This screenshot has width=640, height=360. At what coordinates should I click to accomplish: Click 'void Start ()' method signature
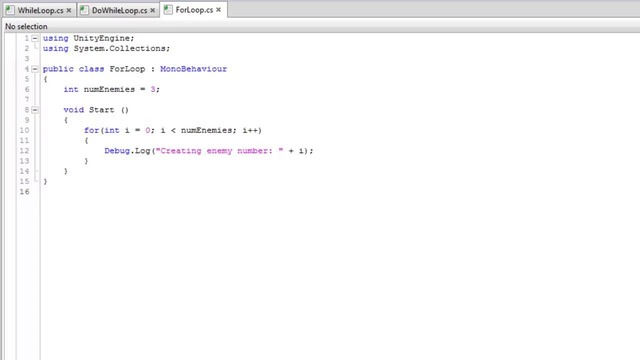(96, 110)
